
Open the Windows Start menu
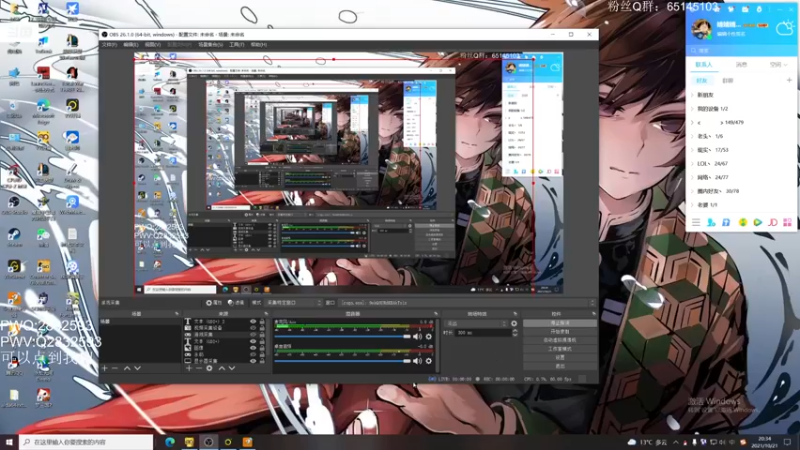9,442
